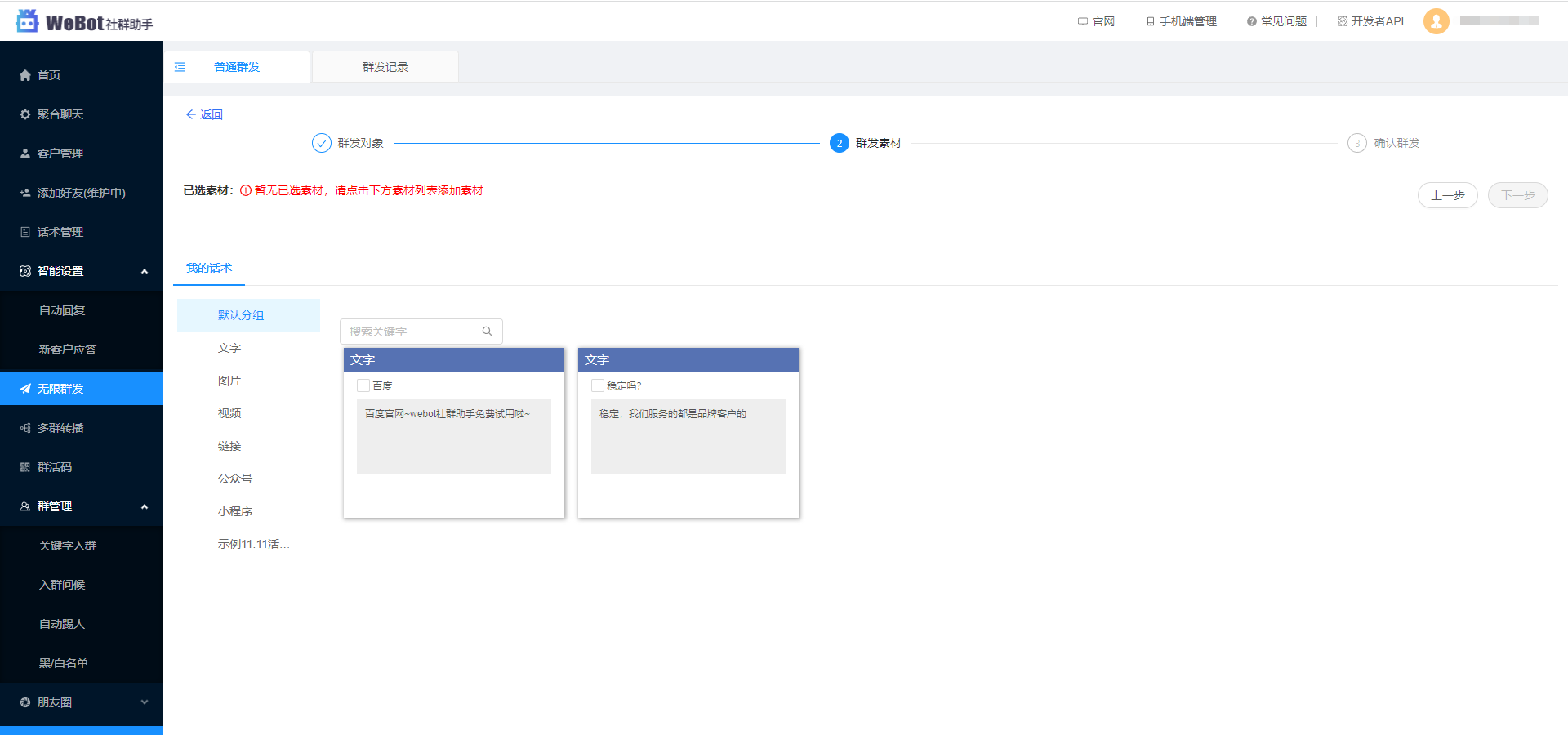Click the magnifier search icon in search box
1568x735 pixels.
coord(488,332)
